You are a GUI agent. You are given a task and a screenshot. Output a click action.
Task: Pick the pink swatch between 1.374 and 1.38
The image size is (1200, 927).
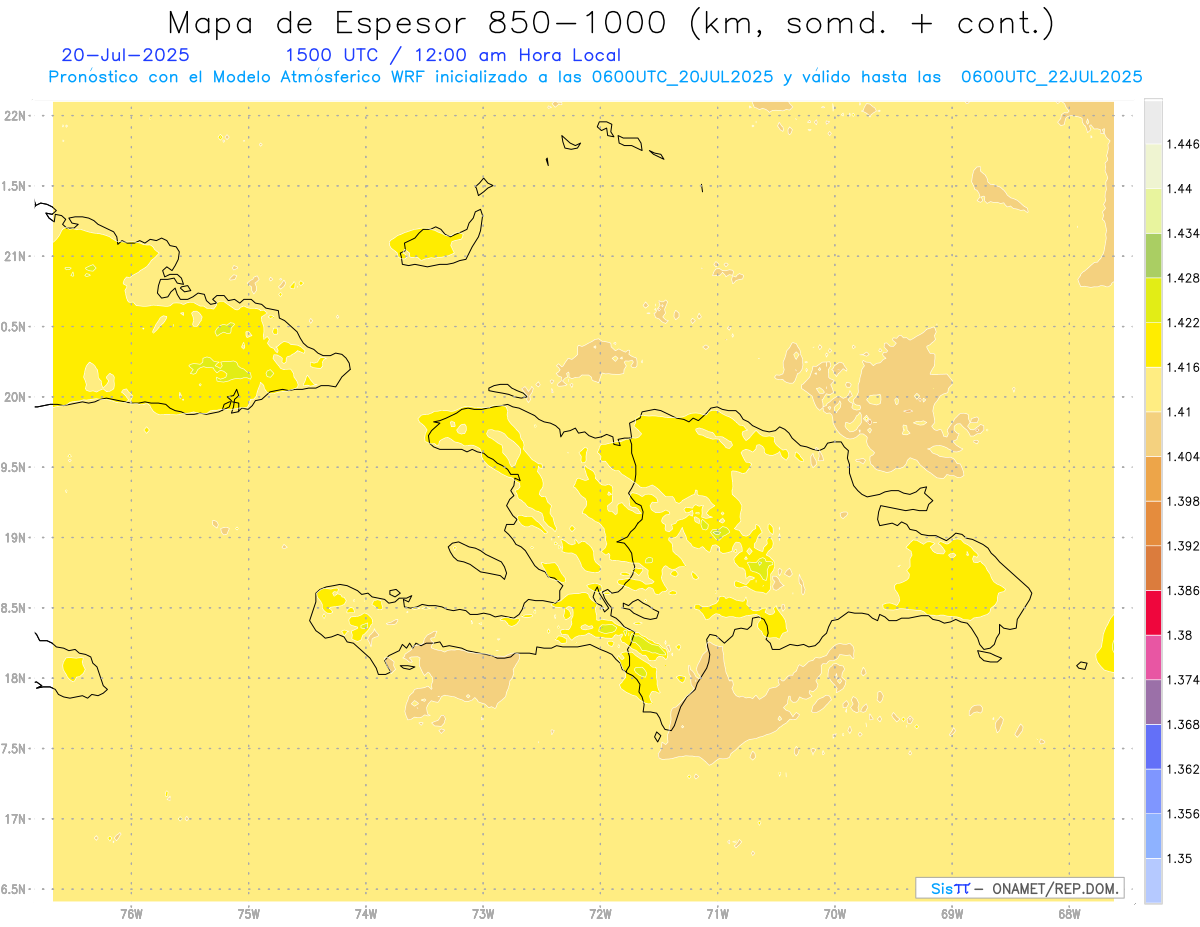point(1153,657)
